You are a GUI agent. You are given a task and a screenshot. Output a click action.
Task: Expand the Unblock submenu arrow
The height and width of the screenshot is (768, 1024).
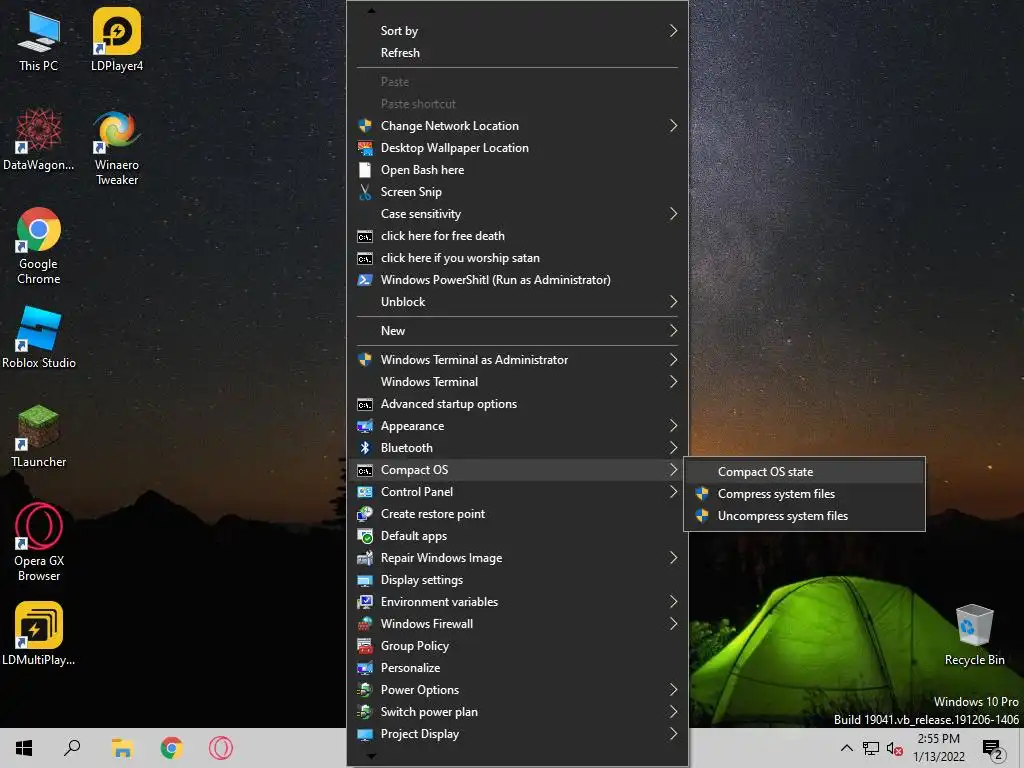673,302
